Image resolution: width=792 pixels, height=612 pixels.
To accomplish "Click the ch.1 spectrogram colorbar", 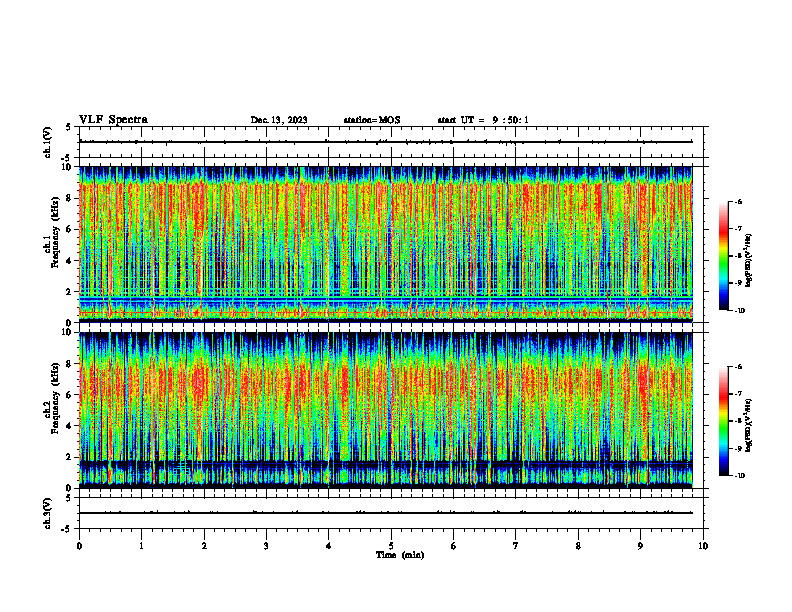I will coord(723,256).
